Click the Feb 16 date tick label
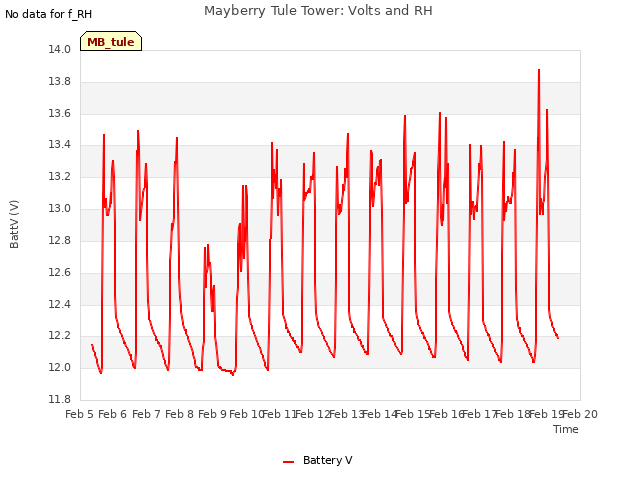The image size is (640, 480). click(x=447, y=414)
